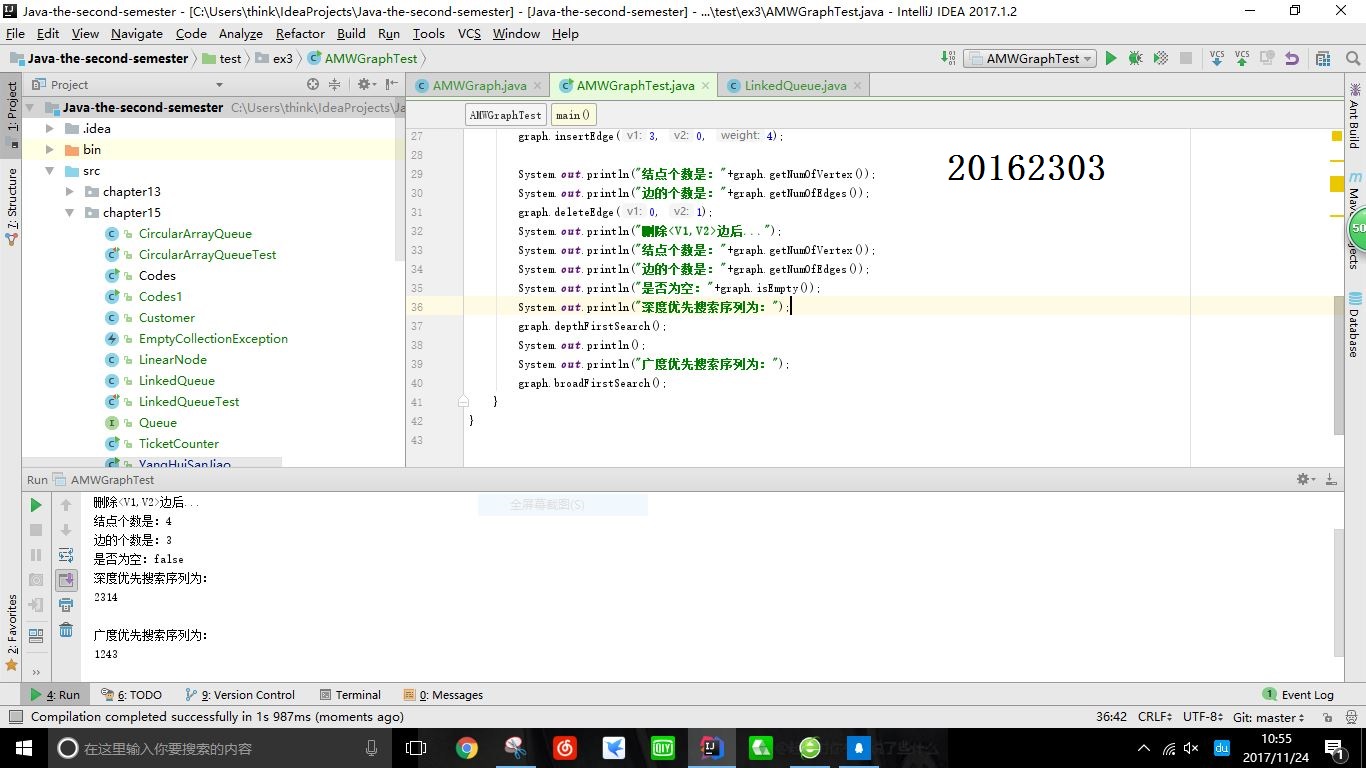The image size is (1366, 768).
Task: Toggle scroll to end in Run console
Action: pos(66,580)
